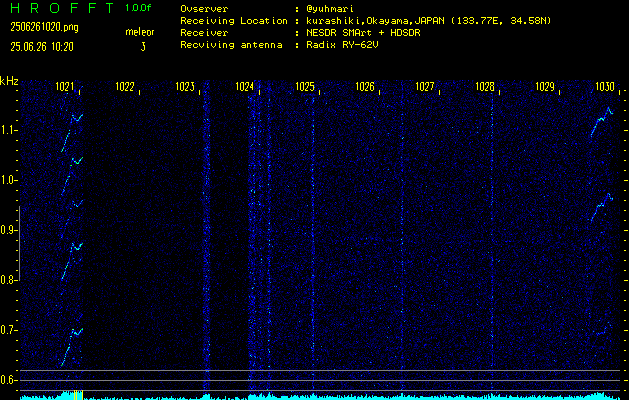Click the observer name @yuhmari
Image resolution: width=629 pixels, height=400 pixels.
click(329, 9)
